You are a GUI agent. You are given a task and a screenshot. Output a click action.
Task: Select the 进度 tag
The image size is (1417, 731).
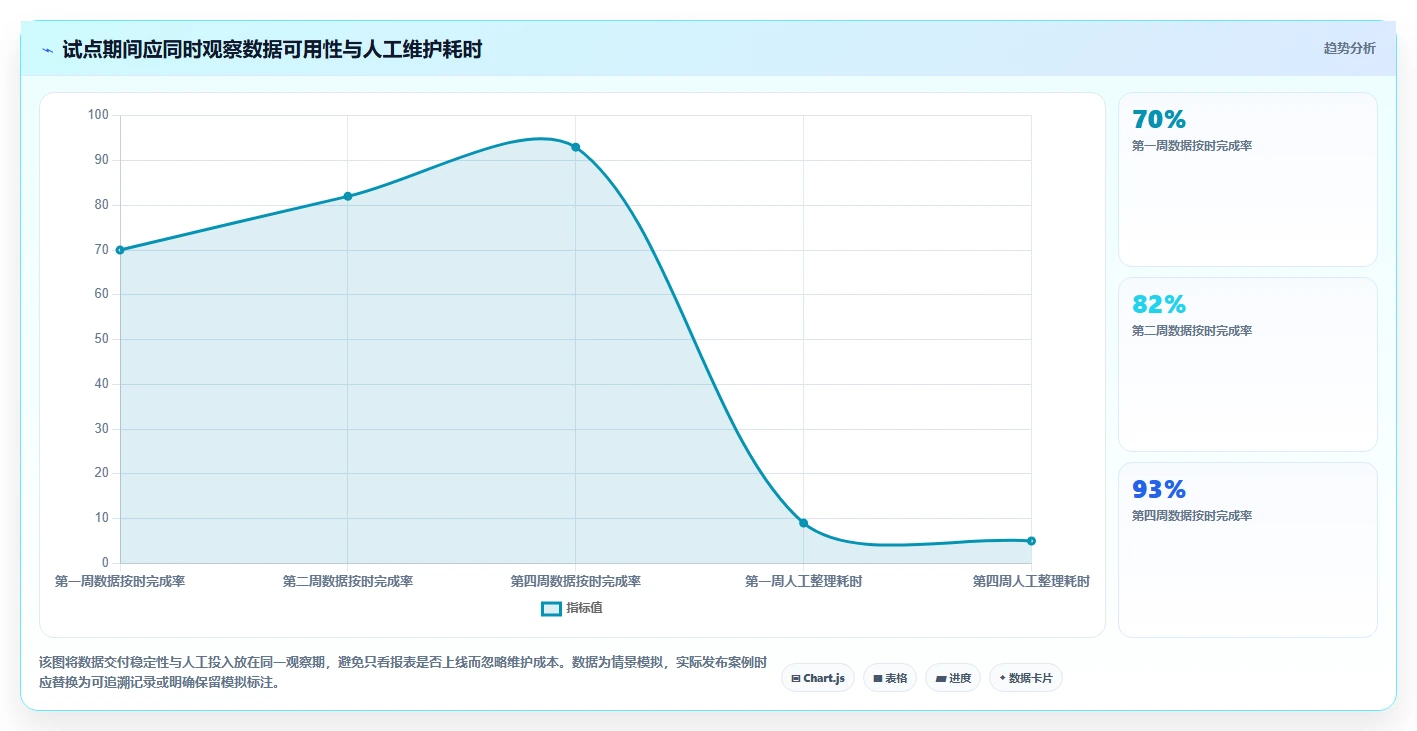[953, 678]
